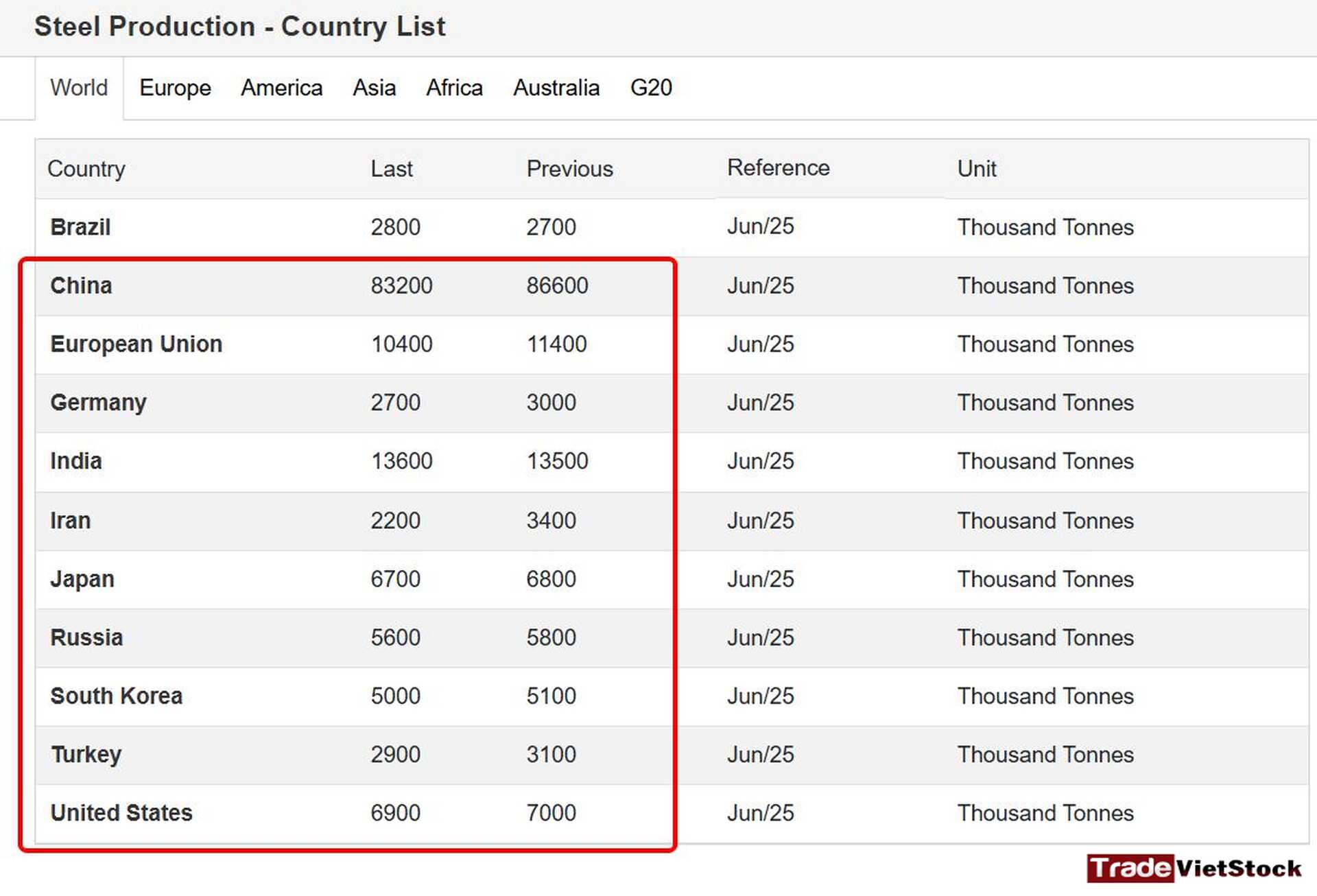The width and height of the screenshot is (1317, 896).
Task: Click Brazil's last value 2800
Action: tap(395, 227)
